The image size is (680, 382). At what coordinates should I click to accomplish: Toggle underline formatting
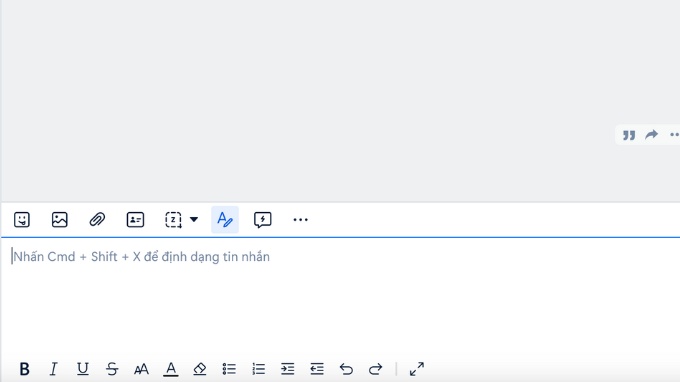(82, 369)
